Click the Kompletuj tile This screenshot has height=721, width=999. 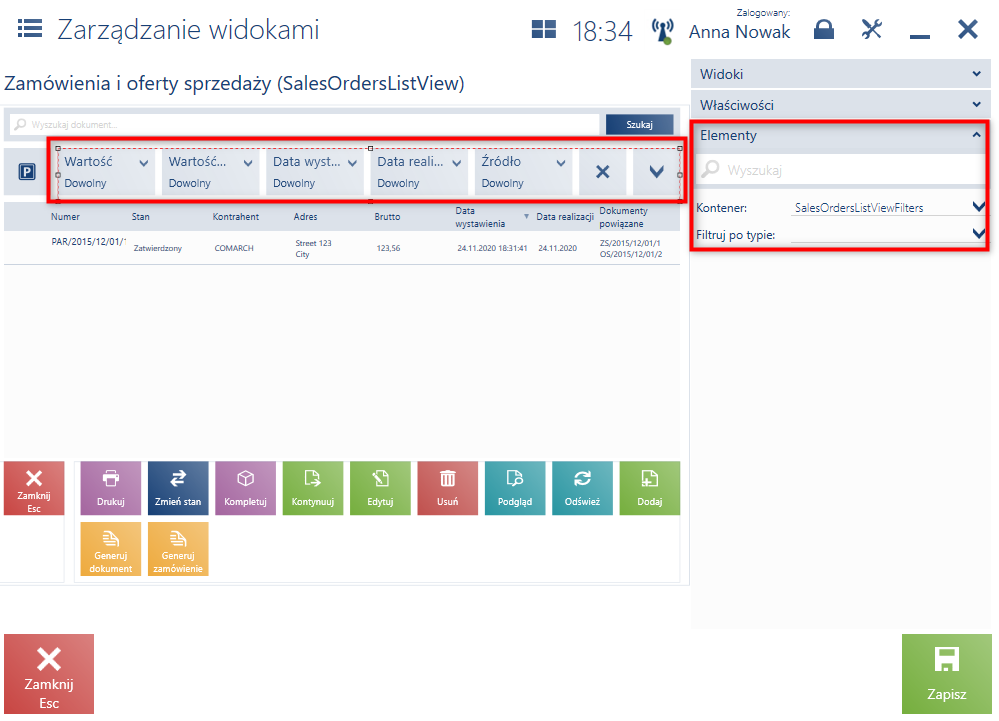coord(245,488)
